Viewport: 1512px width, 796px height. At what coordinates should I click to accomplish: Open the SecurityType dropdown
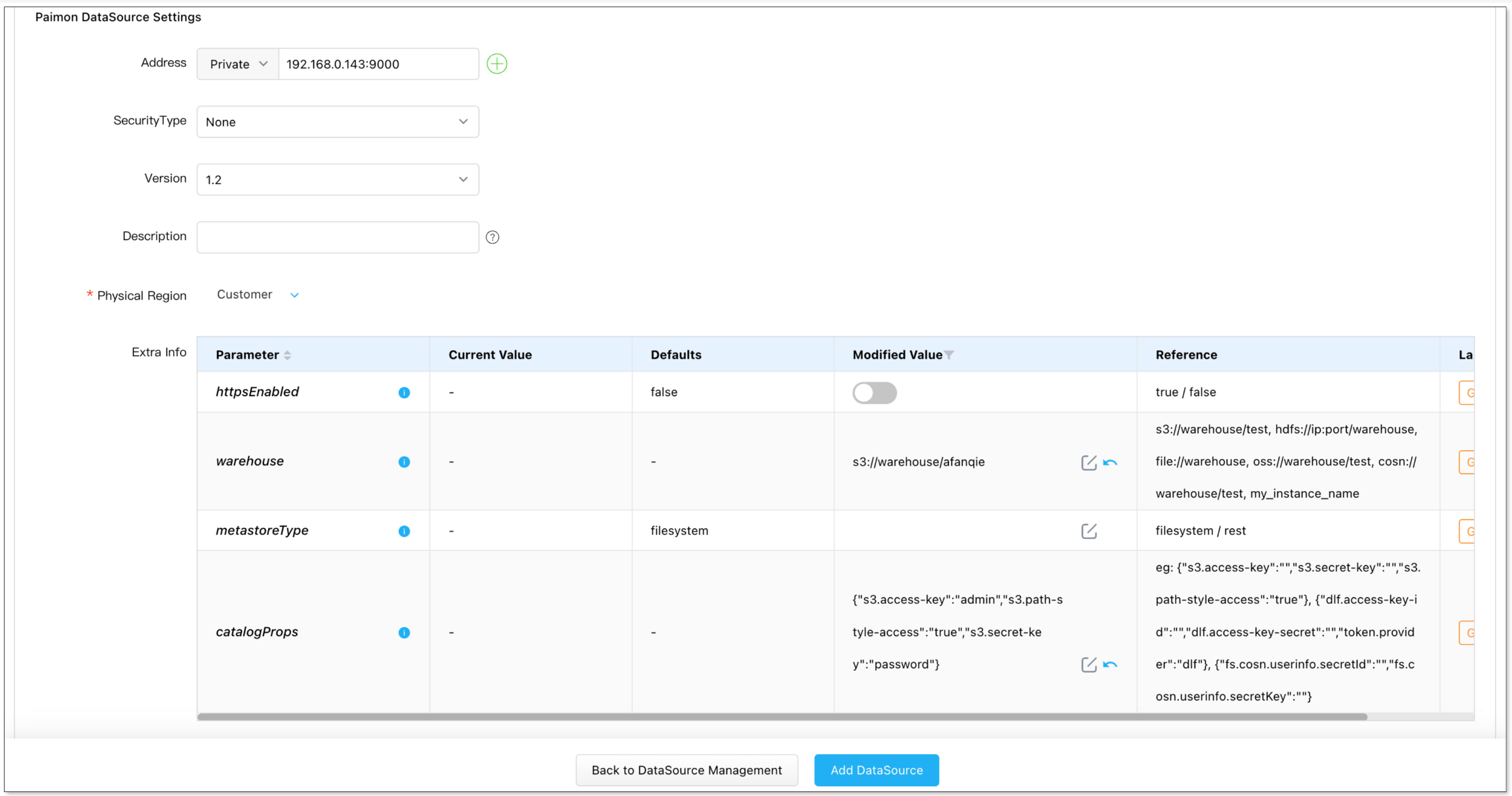point(338,122)
